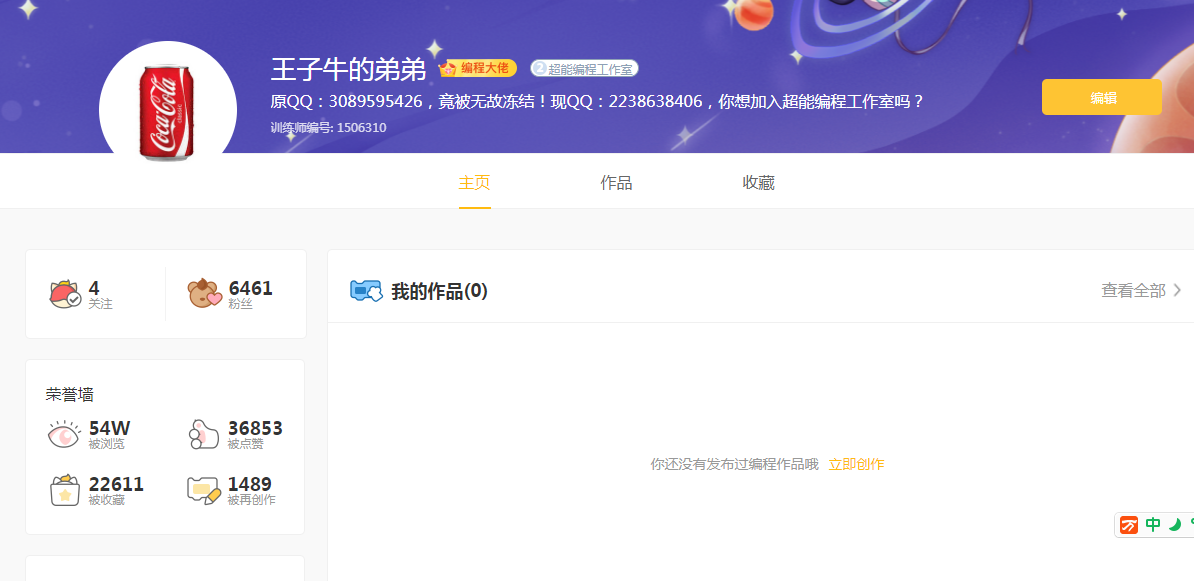This screenshot has width=1194, height=581.
Task: Open the 4 关注 following count
Action: 100,294
